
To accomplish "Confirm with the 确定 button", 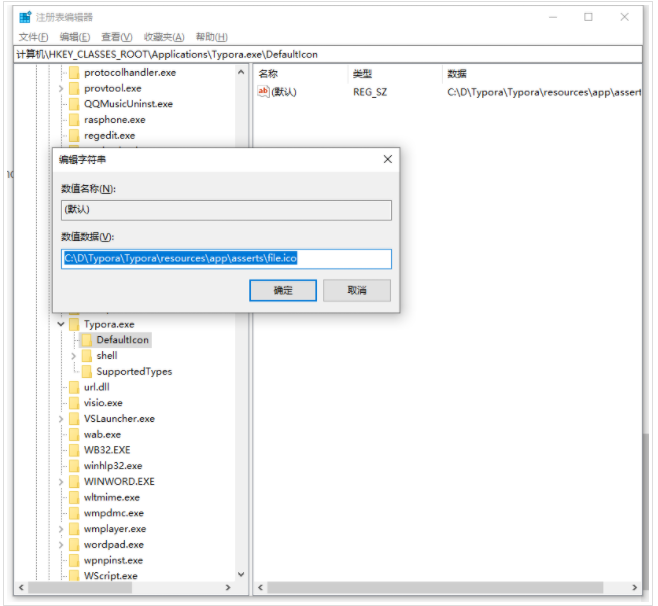I will tap(283, 290).
